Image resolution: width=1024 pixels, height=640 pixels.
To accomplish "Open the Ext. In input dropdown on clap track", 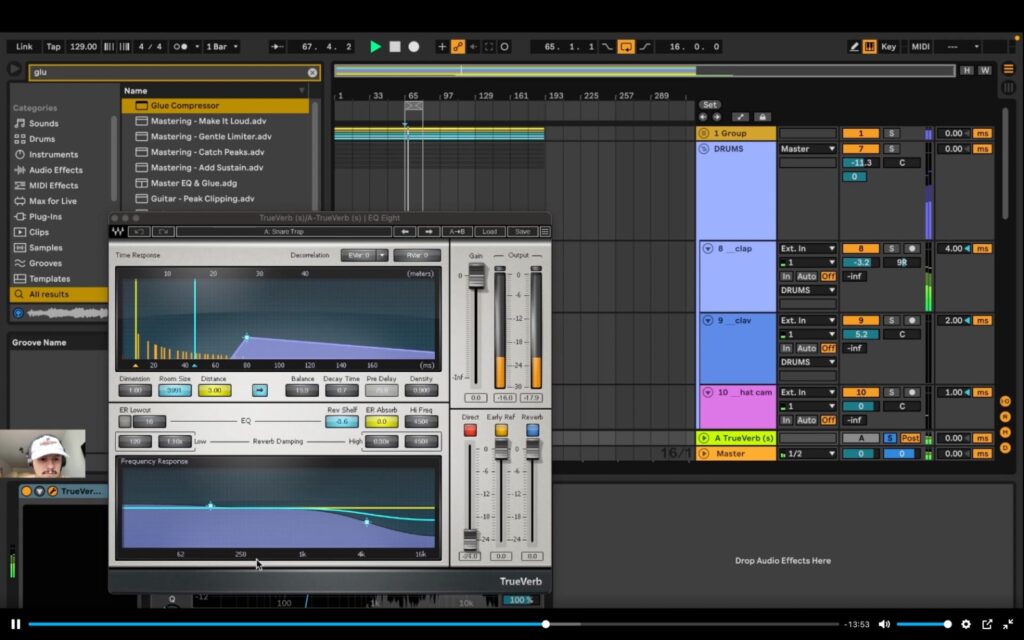I will click(807, 248).
